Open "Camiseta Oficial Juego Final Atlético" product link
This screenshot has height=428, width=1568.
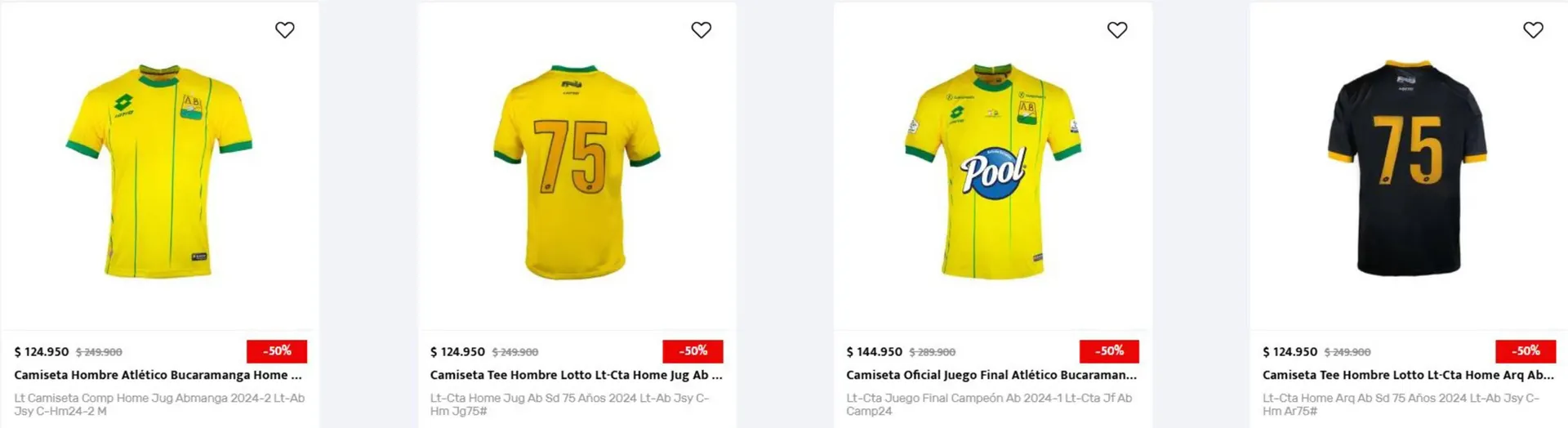[991, 375]
